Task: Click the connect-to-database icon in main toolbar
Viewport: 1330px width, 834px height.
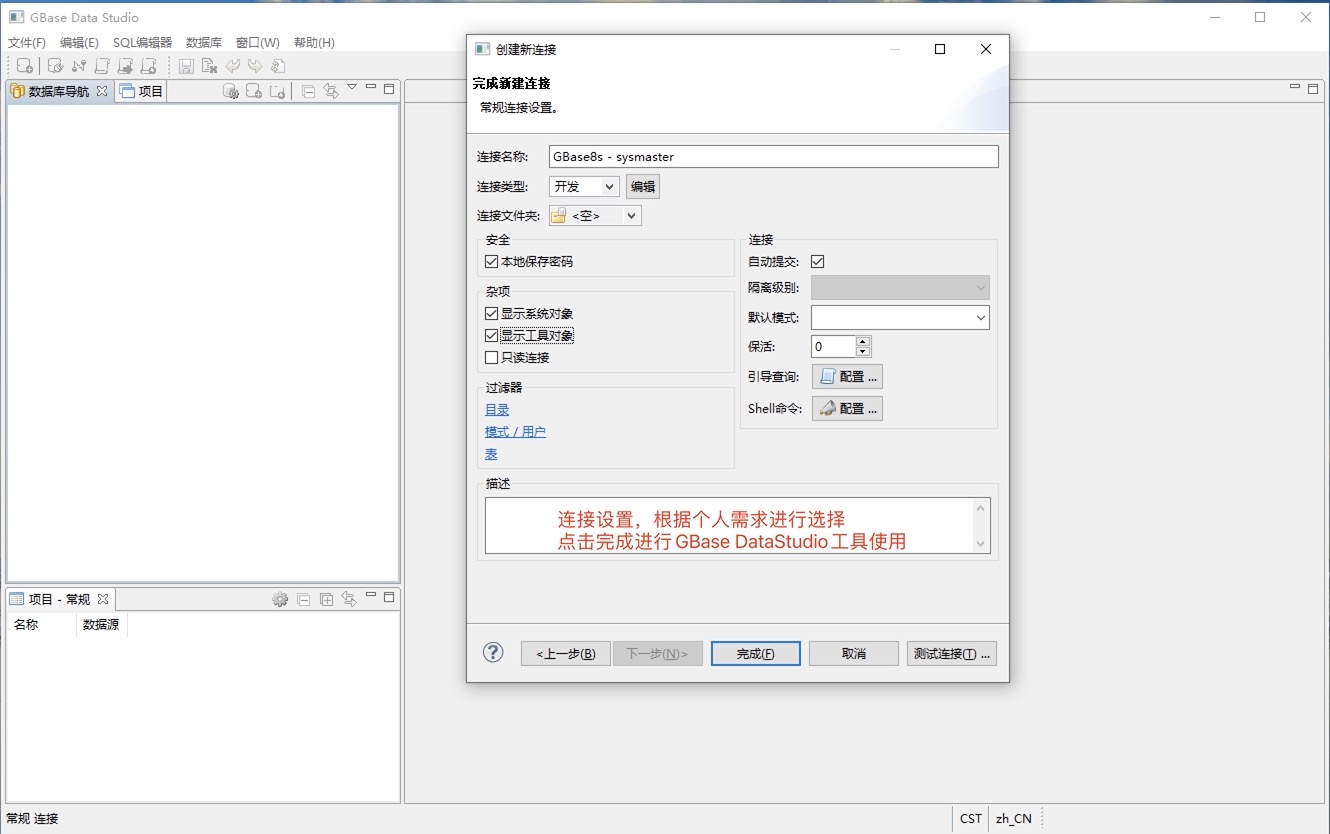Action: (56, 66)
